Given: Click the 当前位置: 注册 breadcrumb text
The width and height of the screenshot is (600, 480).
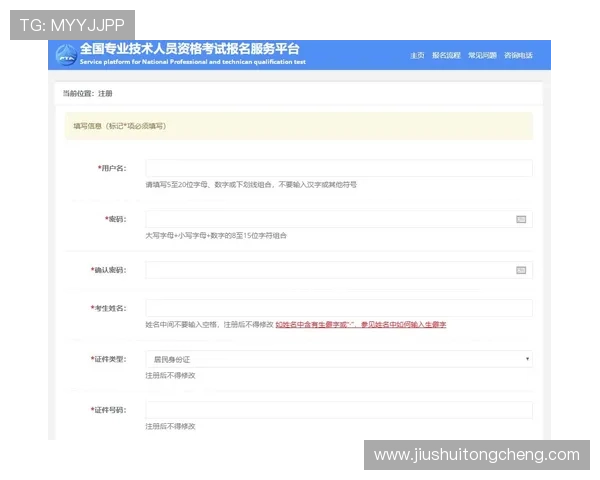Looking at the screenshot, I should pos(88,93).
